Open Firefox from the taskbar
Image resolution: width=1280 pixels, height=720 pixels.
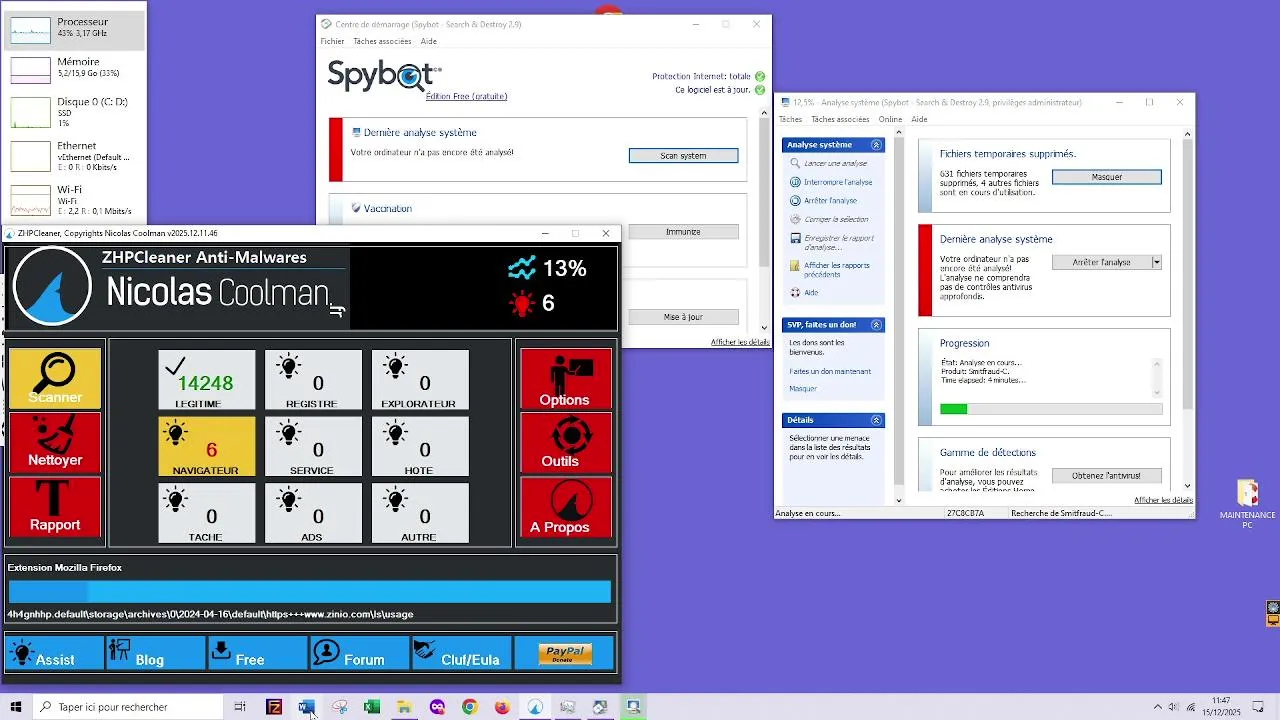502,707
